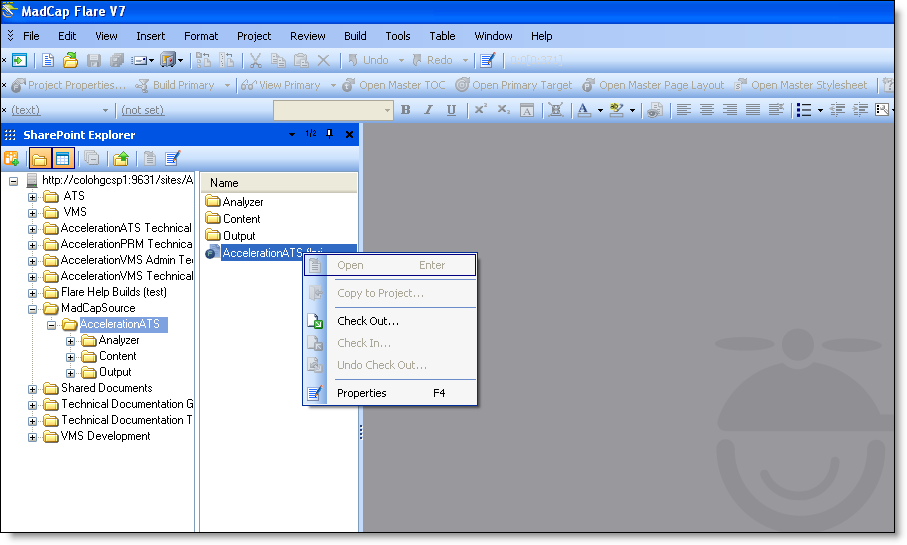This screenshot has height=545, width=907.
Task: Toggle Subscript formatting
Action: pos(503,109)
